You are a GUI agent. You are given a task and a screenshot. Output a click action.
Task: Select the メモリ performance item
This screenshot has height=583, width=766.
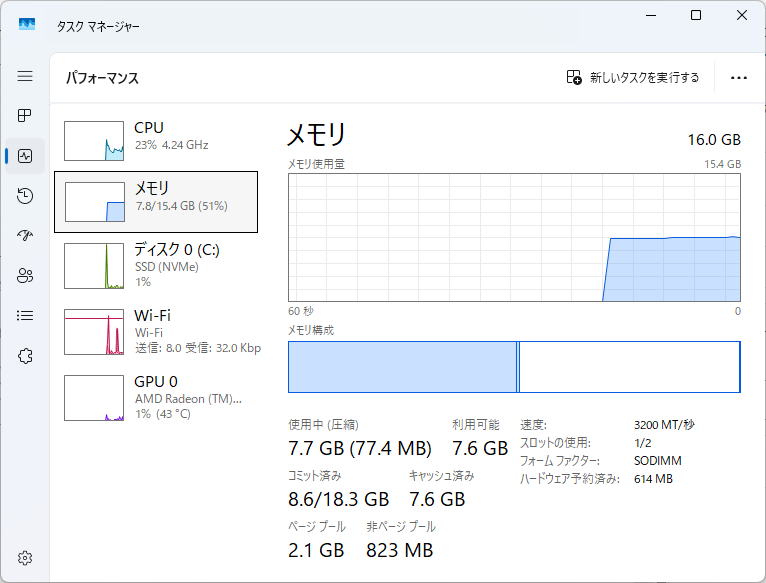coord(156,201)
